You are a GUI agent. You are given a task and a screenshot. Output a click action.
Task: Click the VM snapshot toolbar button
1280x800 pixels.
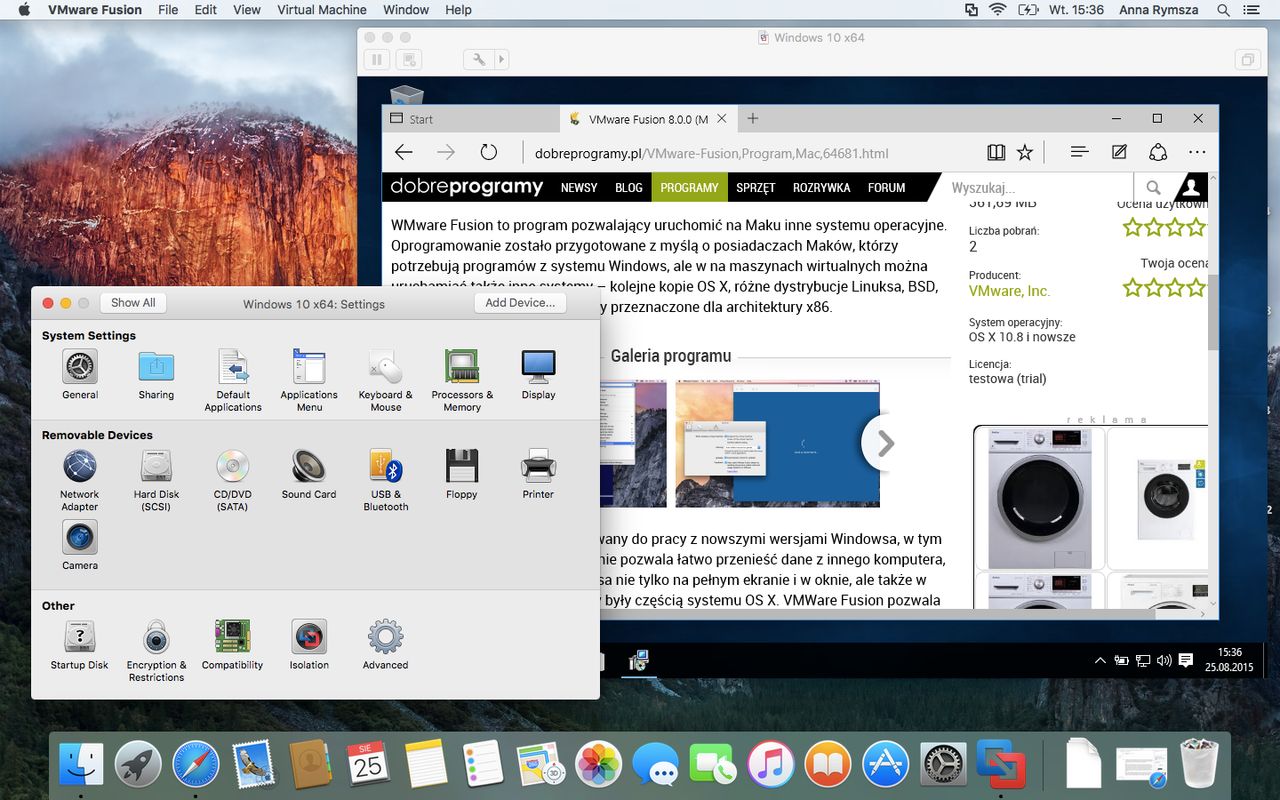pyautogui.click(x=409, y=60)
